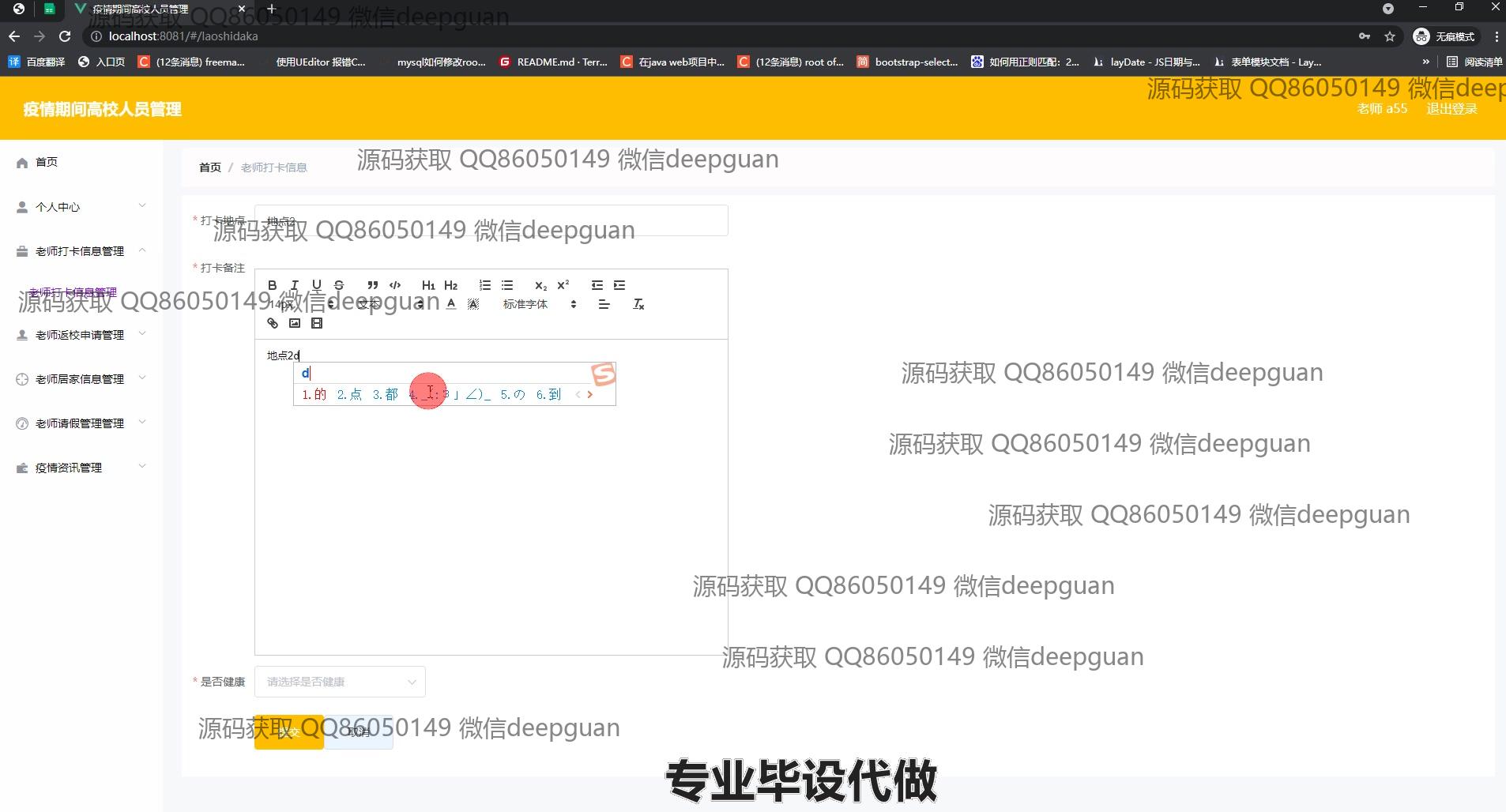Open the 阅读清单 reading list
This screenshot has height=812, width=1506.
coord(1474,62)
